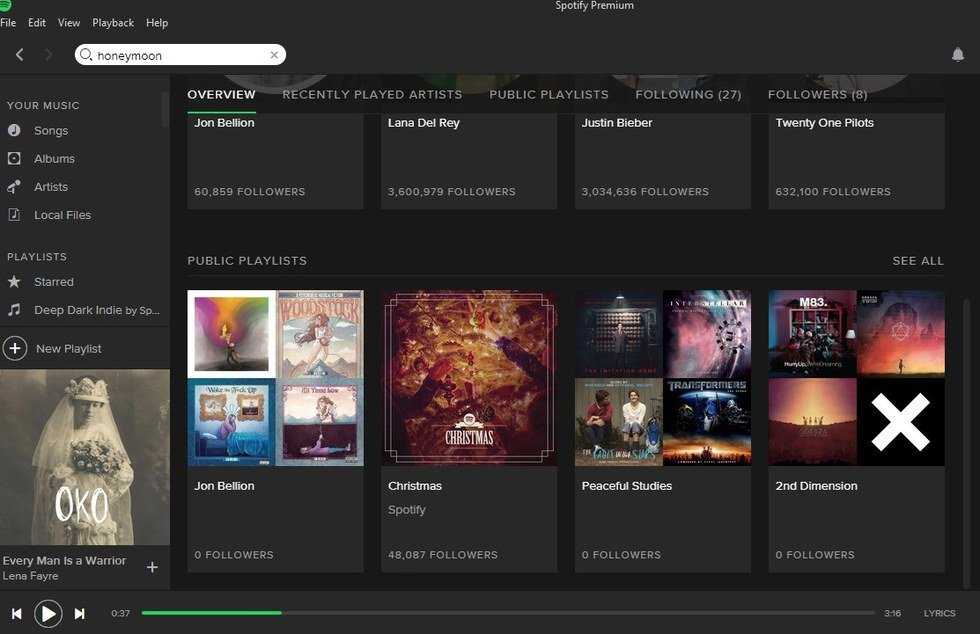Image resolution: width=980 pixels, height=634 pixels.
Task: Click the forward navigation arrow
Action: [48, 55]
